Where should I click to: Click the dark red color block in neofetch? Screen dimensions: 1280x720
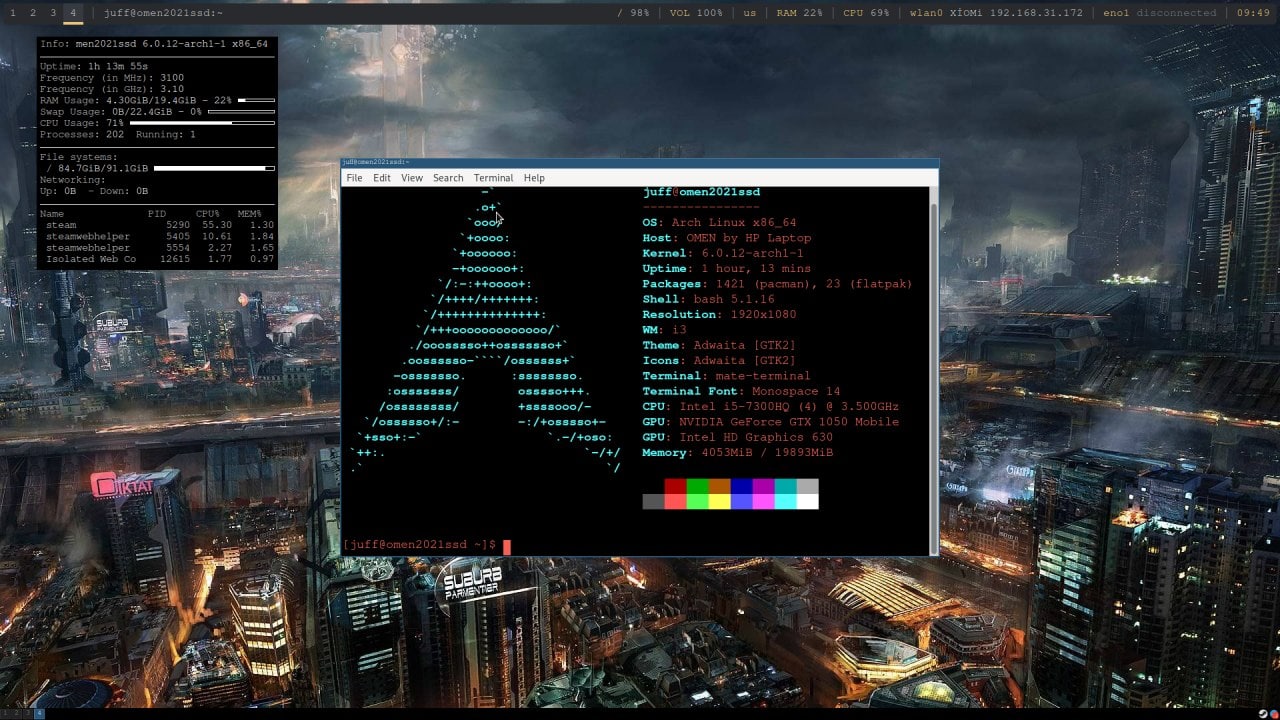click(675, 486)
